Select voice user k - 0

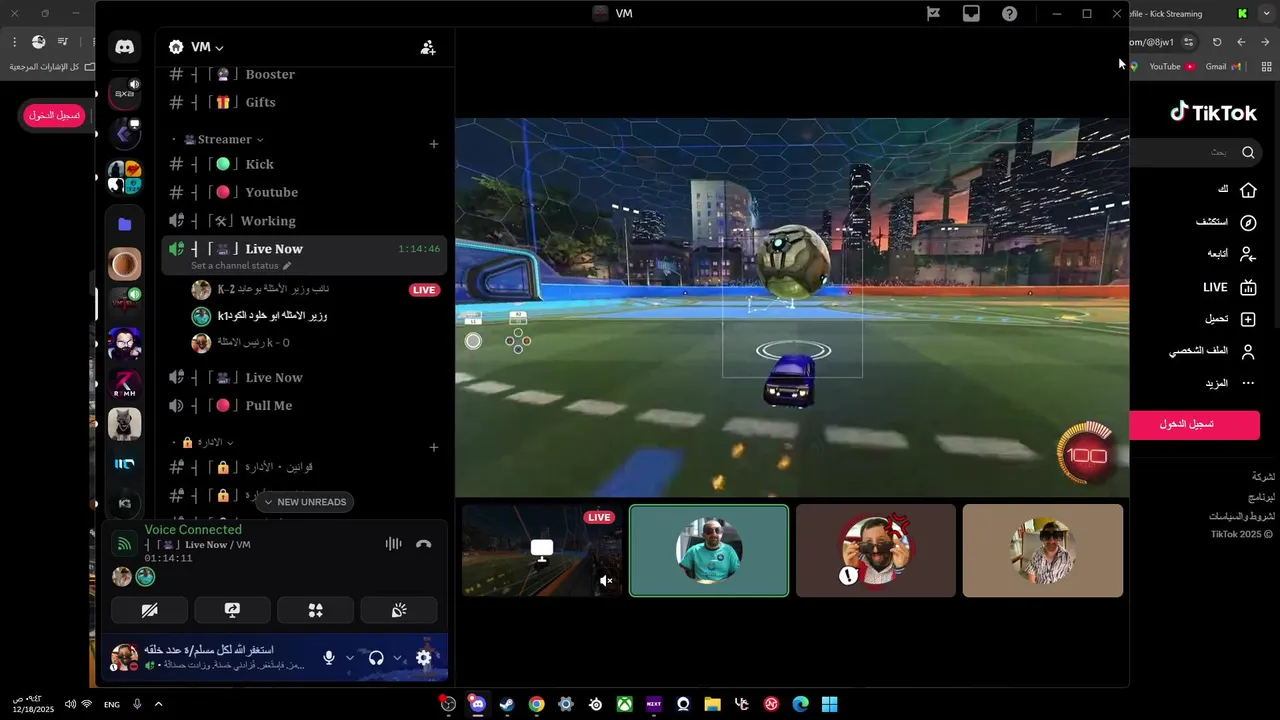coord(314,343)
